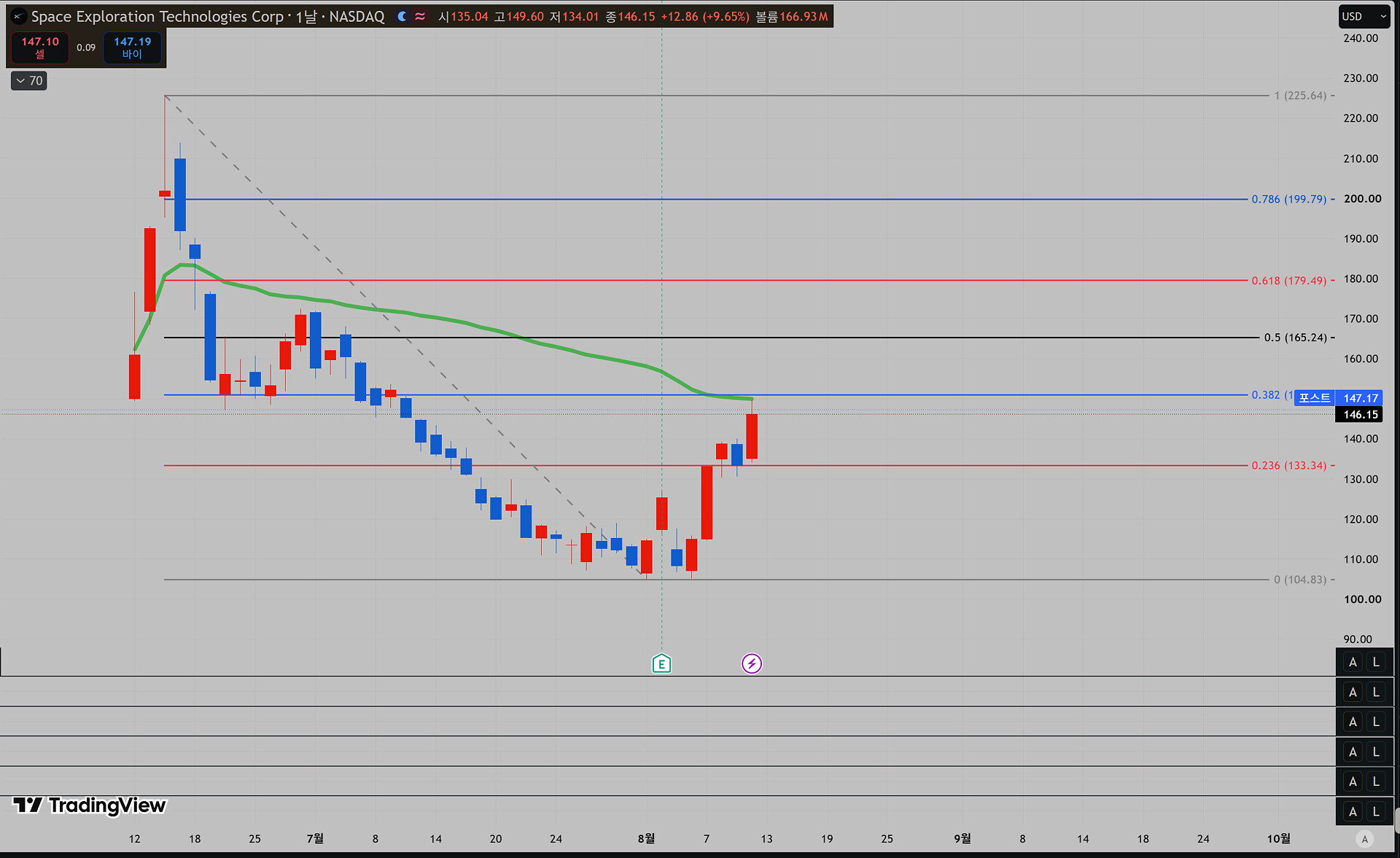Click the Fib label 0.5 (165.24)
Image resolution: width=1400 pixels, height=858 pixels.
1296,338
